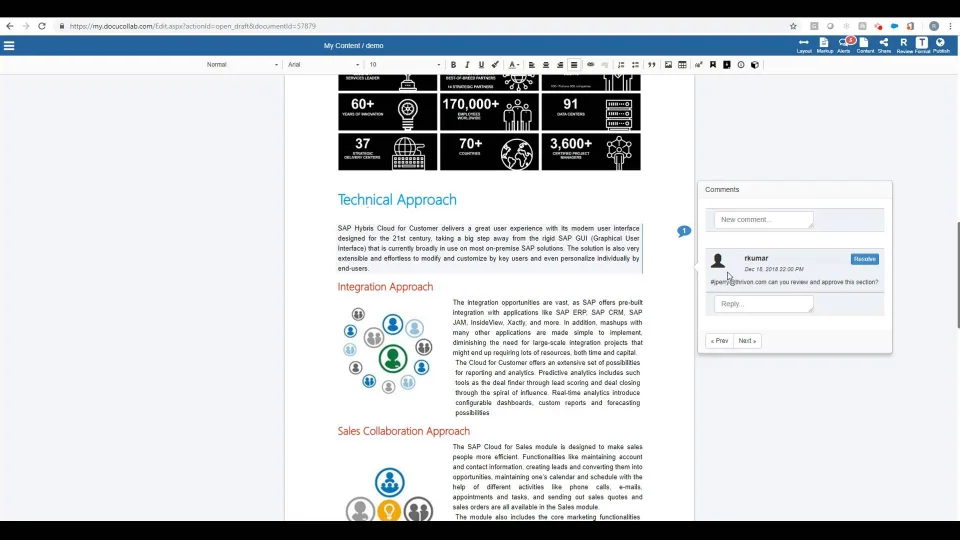Click the rkumar username in comment
The image size is (960, 540).
pos(756,258)
